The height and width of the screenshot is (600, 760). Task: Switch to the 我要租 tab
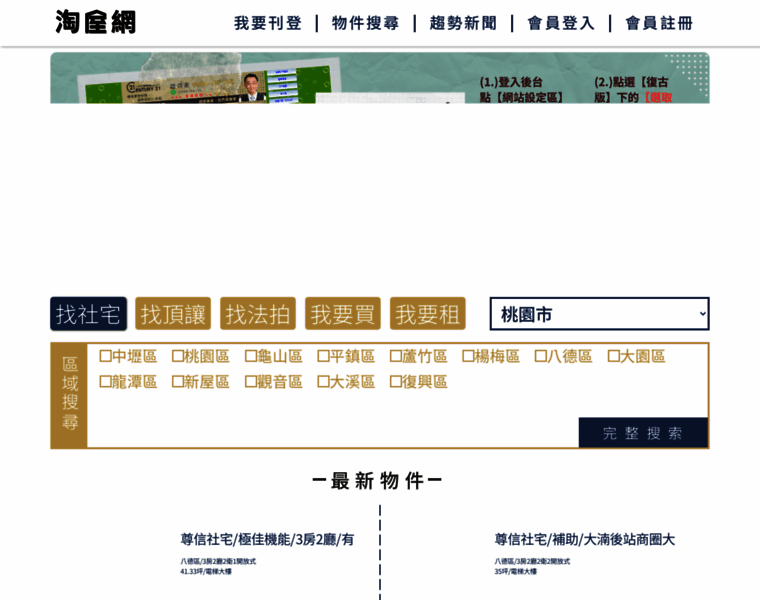click(x=428, y=314)
